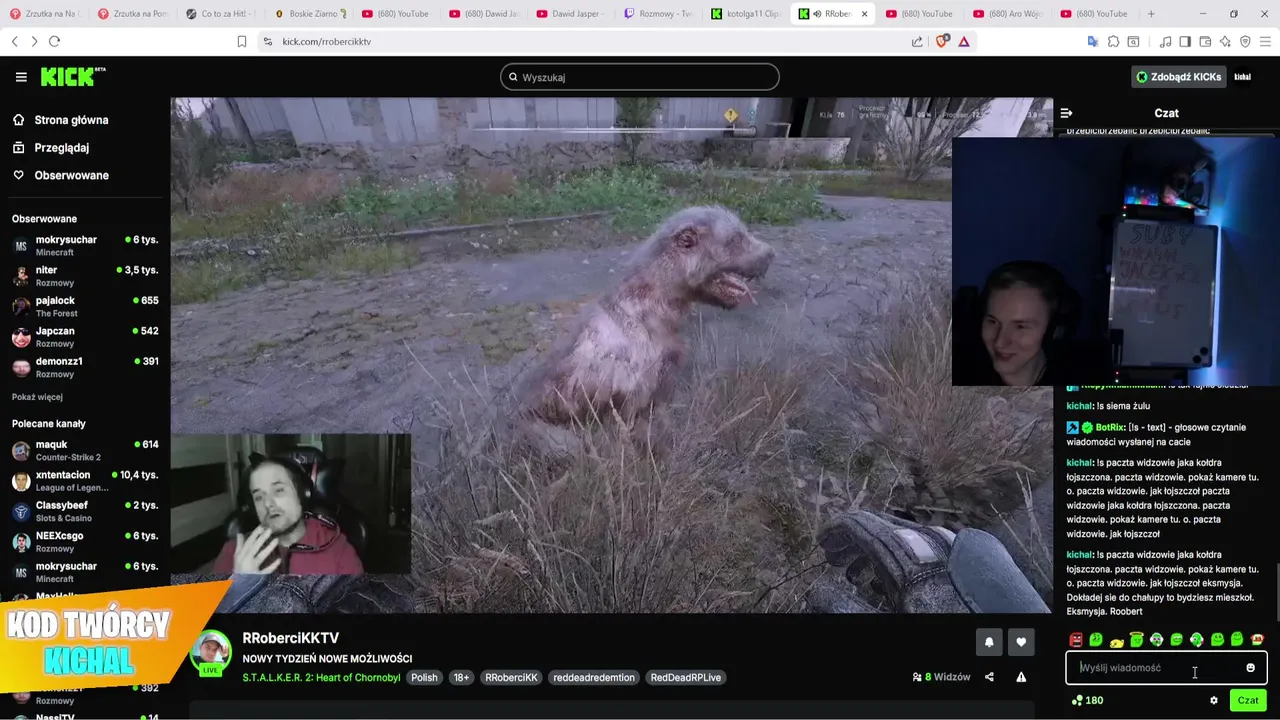Open a new browser tab
The width and height of the screenshot is (1280, 720).
1151,14
